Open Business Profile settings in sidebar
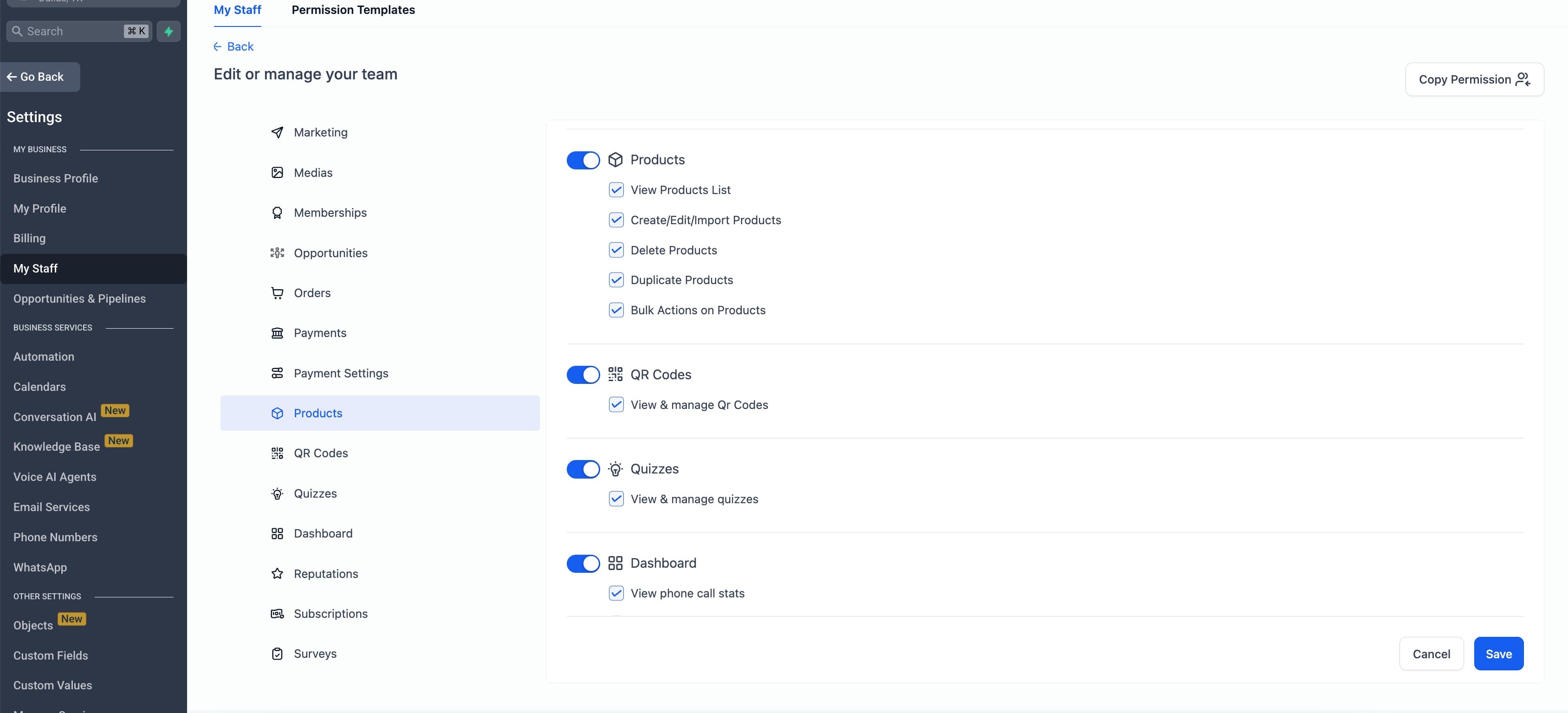 [x=55, y=178]
